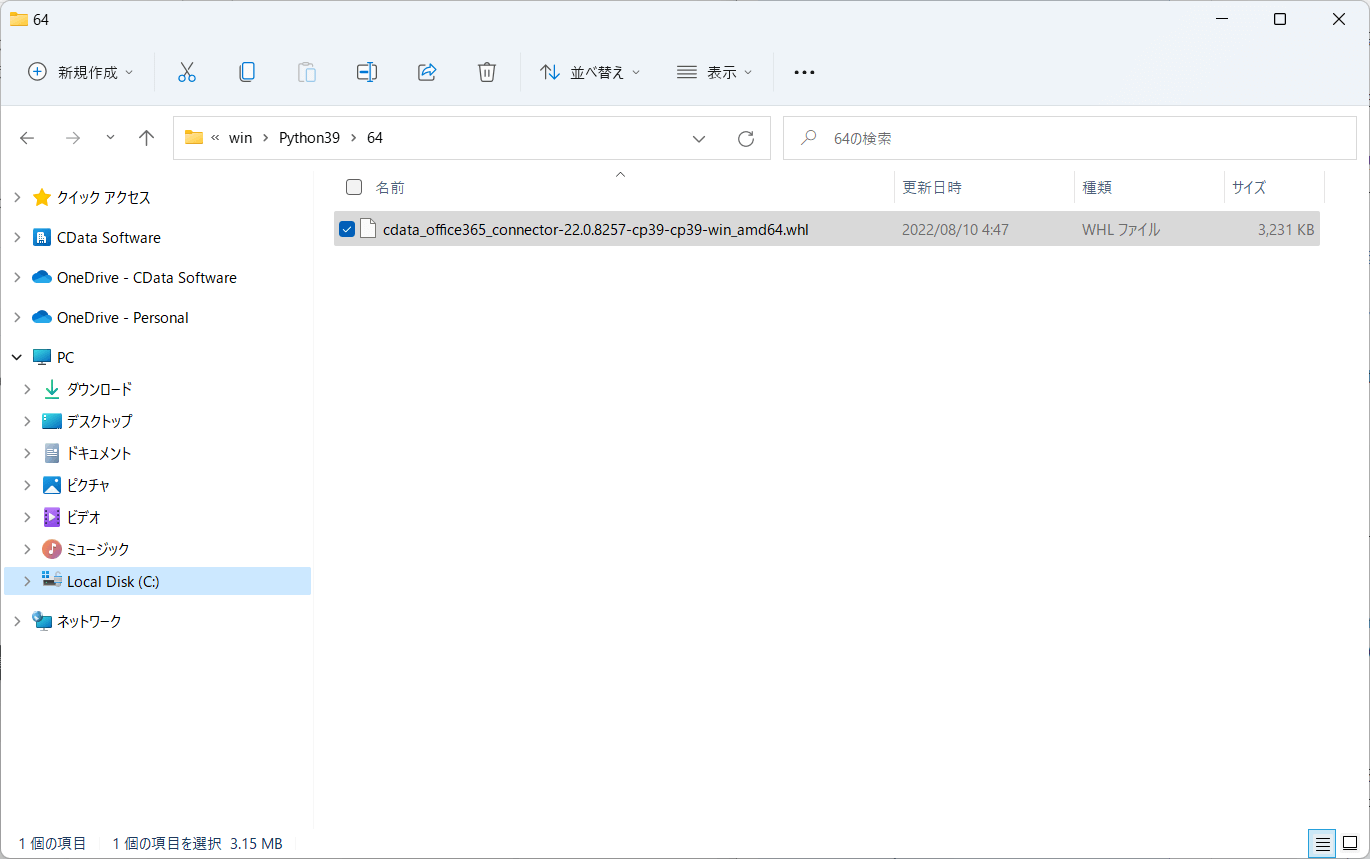Open the See more (…) menu
Viewport: 1370px width, 859px height.
coord(803,71)
